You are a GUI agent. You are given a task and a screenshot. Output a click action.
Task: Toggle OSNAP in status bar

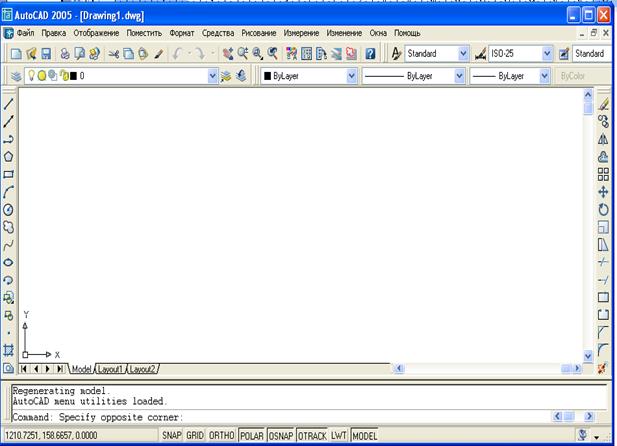point(281,436)
